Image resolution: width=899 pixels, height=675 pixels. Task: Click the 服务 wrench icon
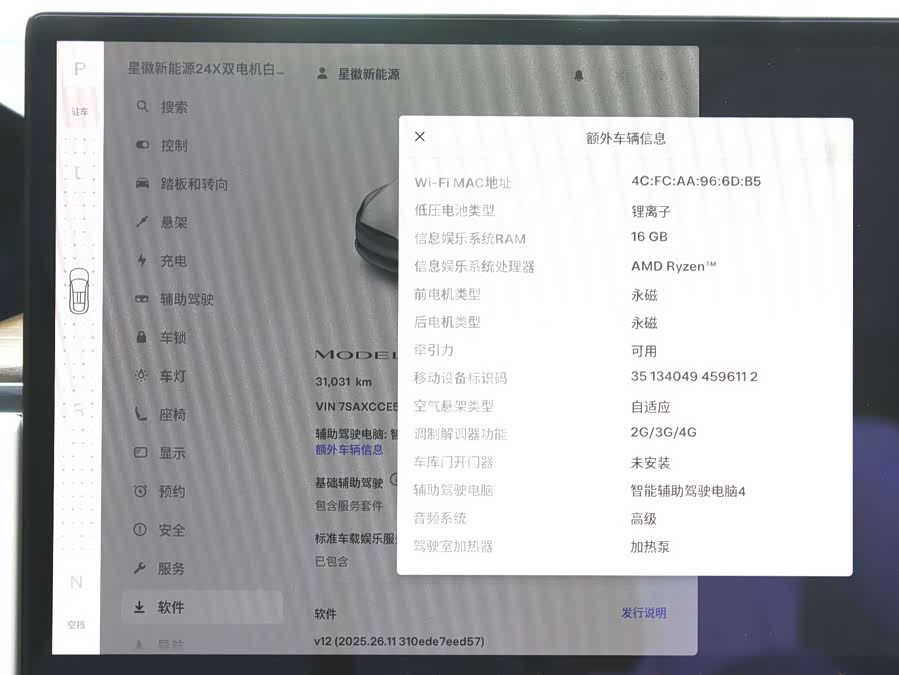pyautogui.click(x=141, y=568)
